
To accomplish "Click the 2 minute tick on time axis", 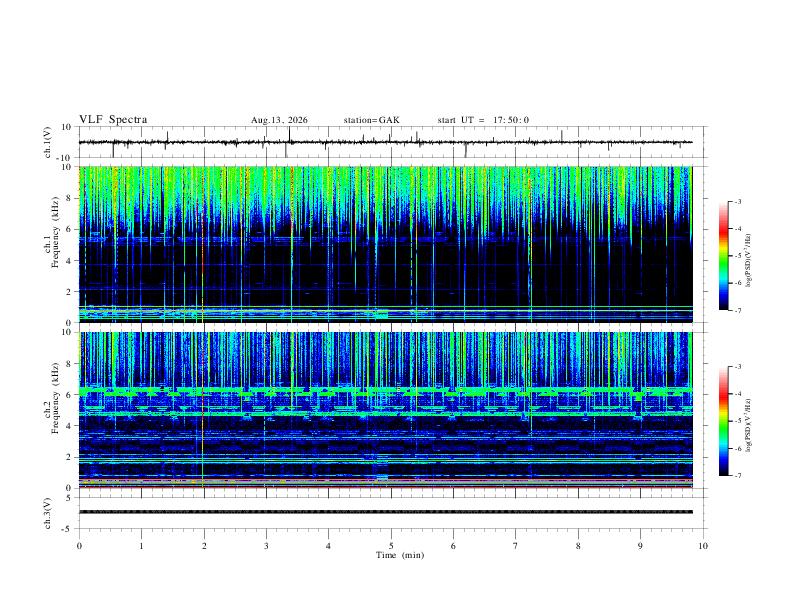I will click(204, 546).
